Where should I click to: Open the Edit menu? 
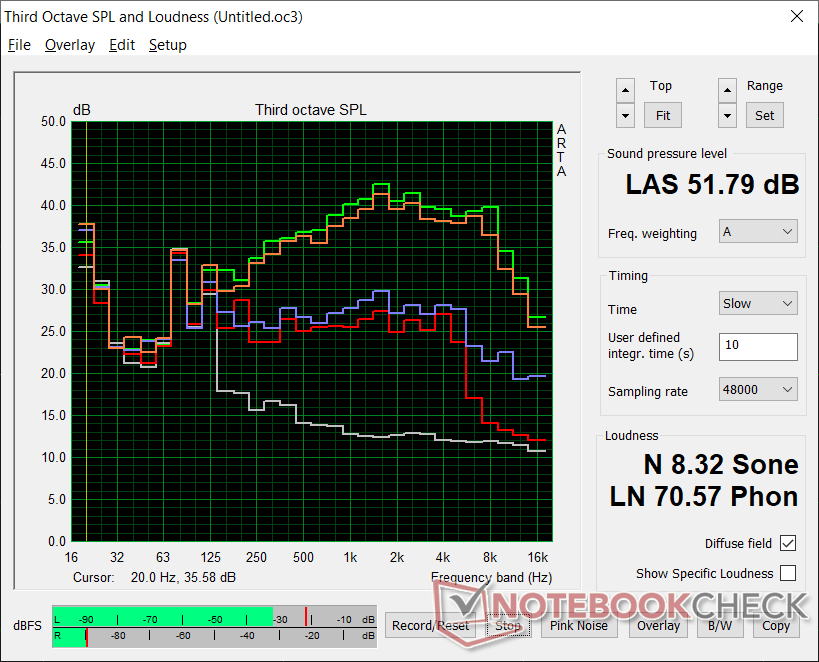[122, 45]
